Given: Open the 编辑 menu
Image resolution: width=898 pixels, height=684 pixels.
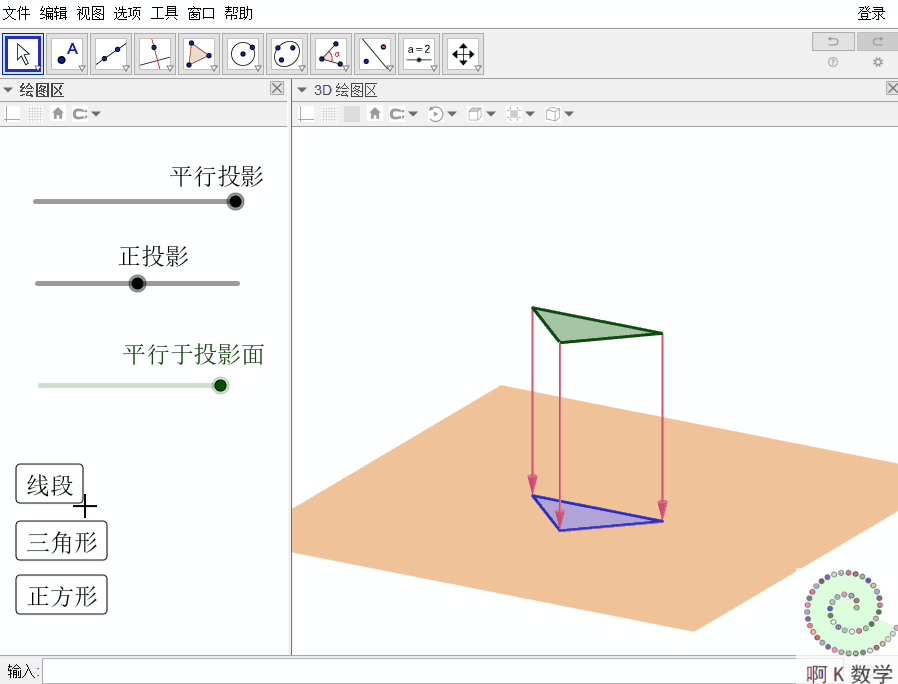Looking at the screenshot, I should (53, 13).
